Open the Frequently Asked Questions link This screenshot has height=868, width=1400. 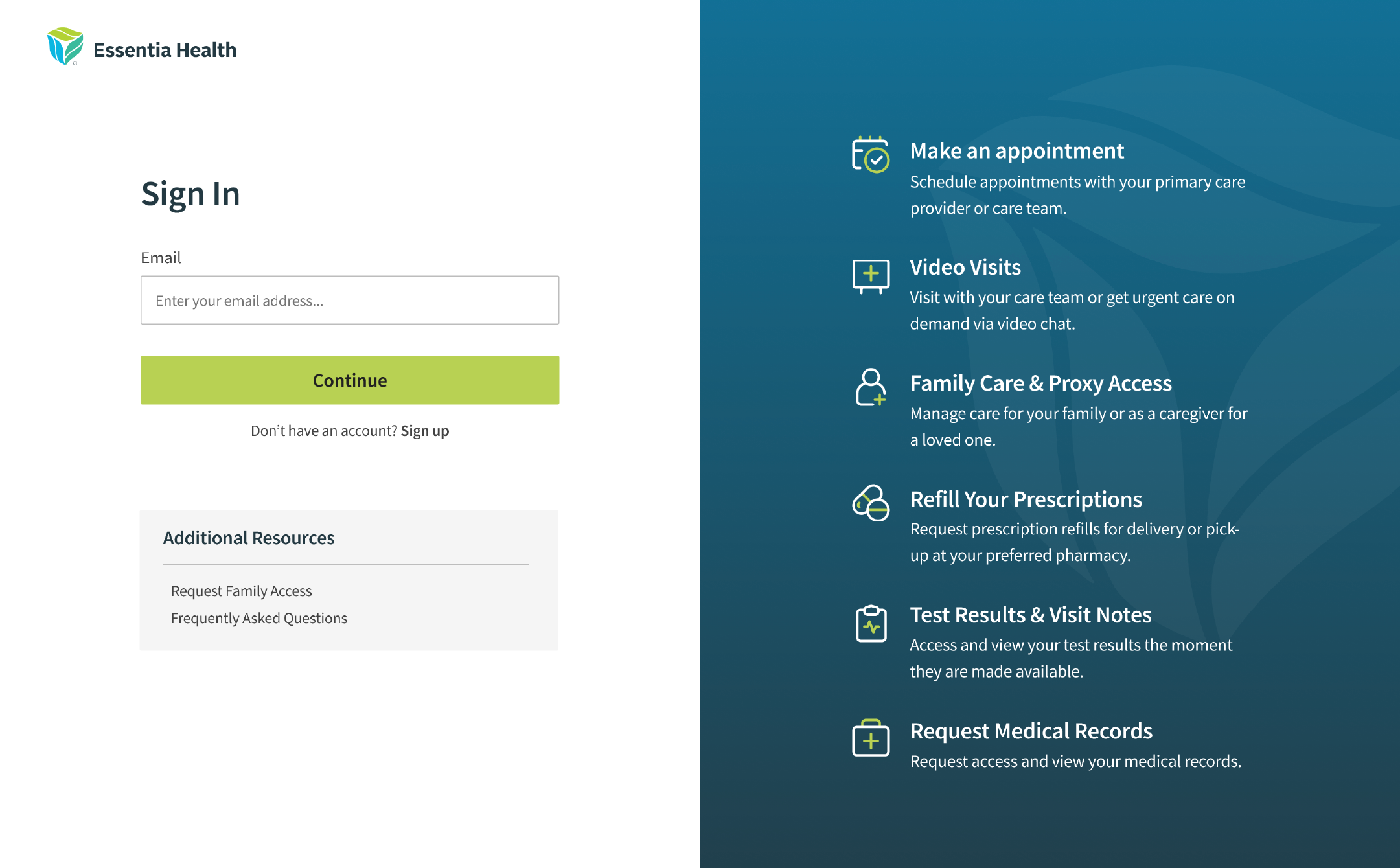point(259,618)
